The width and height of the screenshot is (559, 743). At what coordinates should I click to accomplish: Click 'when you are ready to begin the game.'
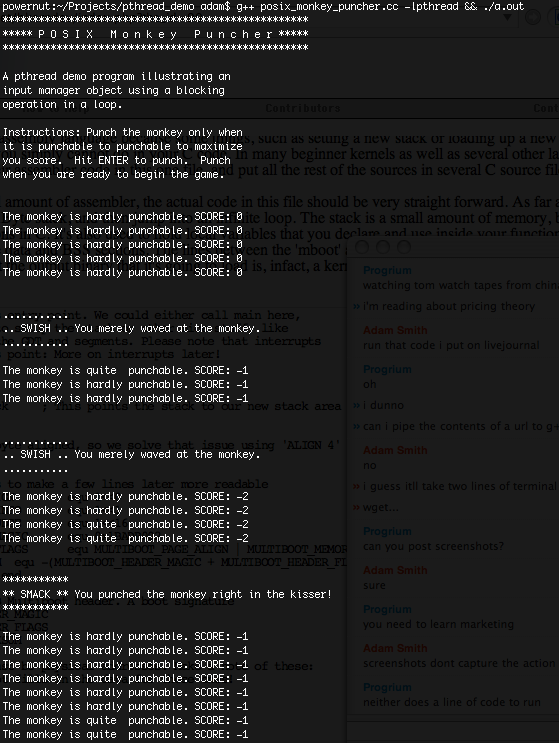[114, 174]
